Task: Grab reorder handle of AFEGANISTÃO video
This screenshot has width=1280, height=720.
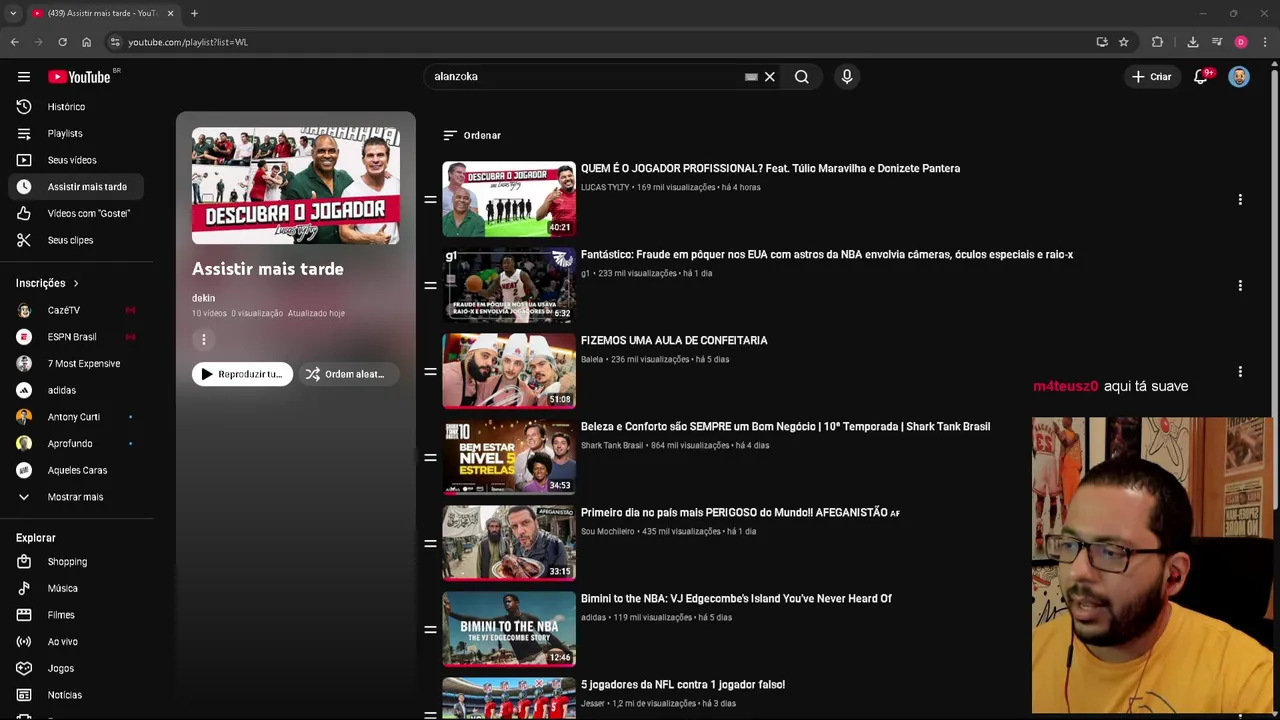Action: (430, 544)
